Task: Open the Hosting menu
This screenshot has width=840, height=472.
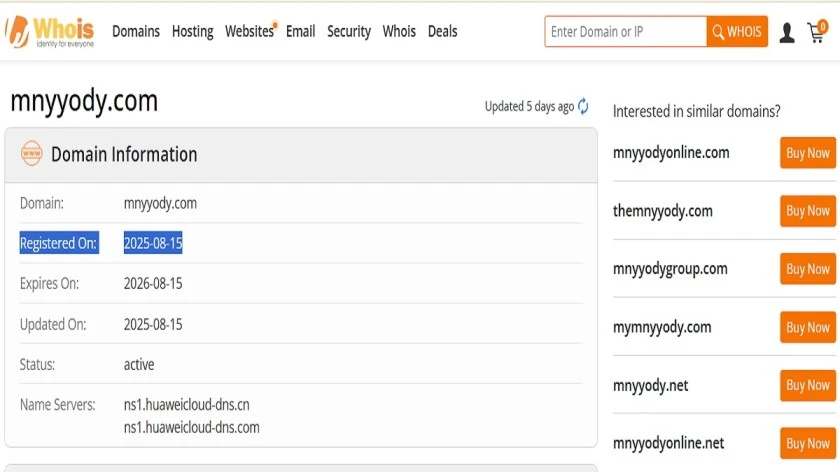Action: pos(192,32)
